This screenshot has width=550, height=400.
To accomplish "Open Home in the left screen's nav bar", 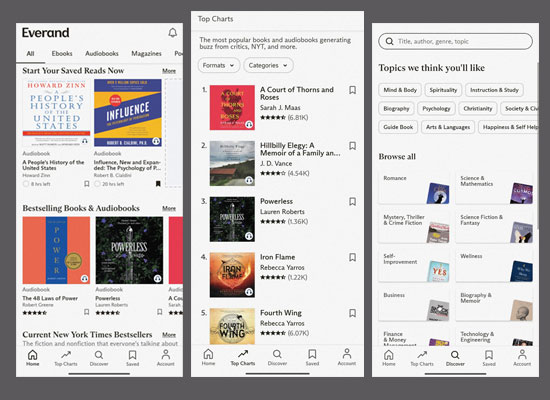I will click(33, 358).
